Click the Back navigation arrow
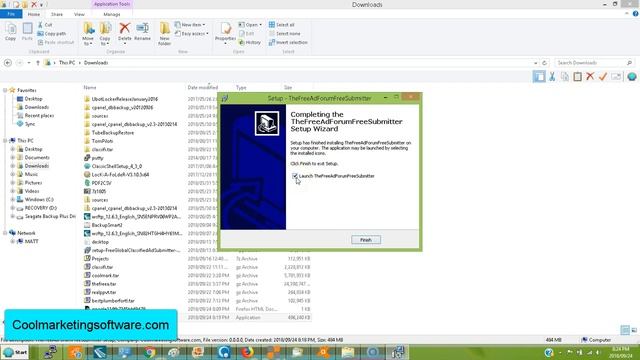Screen dimensions: 640x360 tap(8, 63)
